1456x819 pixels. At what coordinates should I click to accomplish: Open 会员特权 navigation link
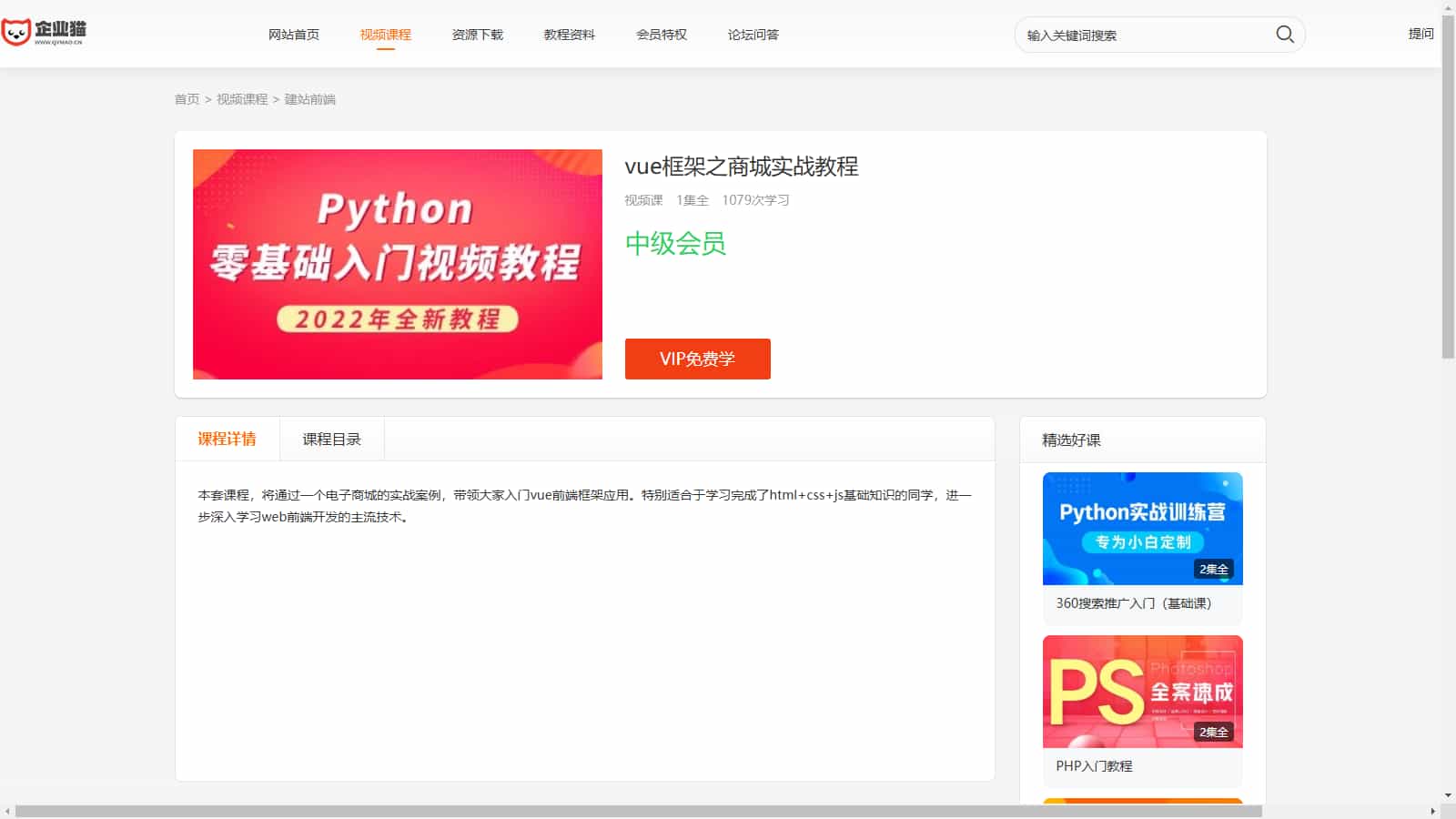661,35
